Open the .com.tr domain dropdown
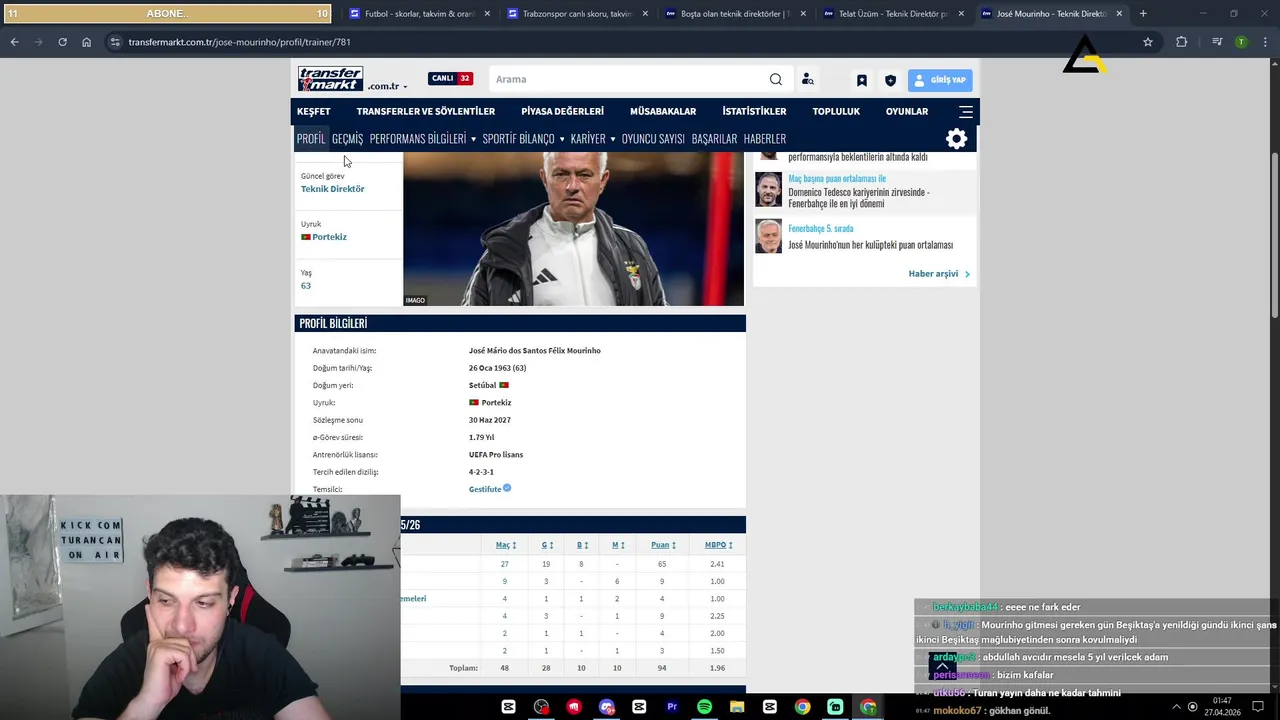The image size is (1280, 720). click(388, 87)
